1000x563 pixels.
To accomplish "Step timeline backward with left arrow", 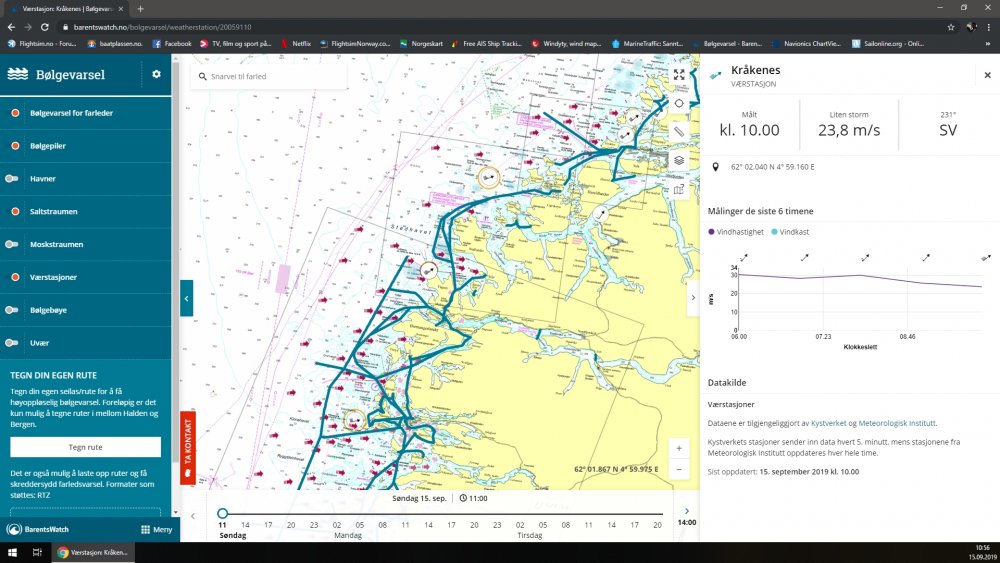I will pyautogui.click(x=193, y=516).
